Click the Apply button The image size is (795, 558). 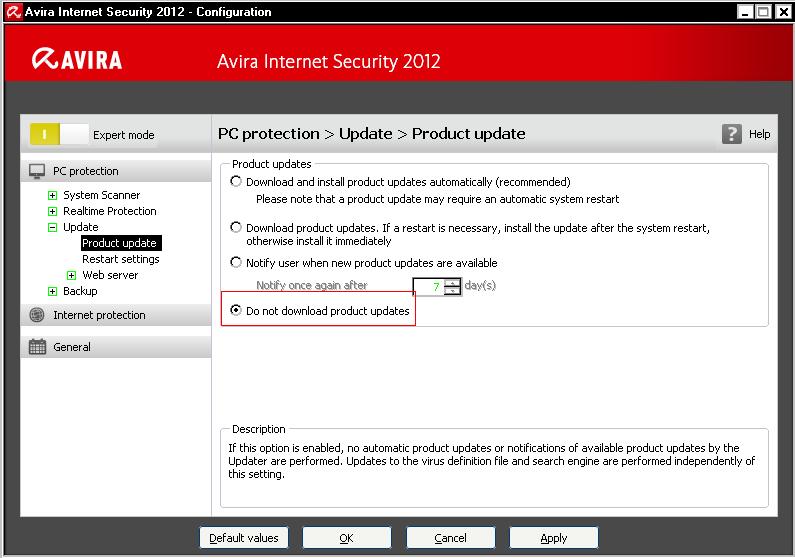[554, 538]
